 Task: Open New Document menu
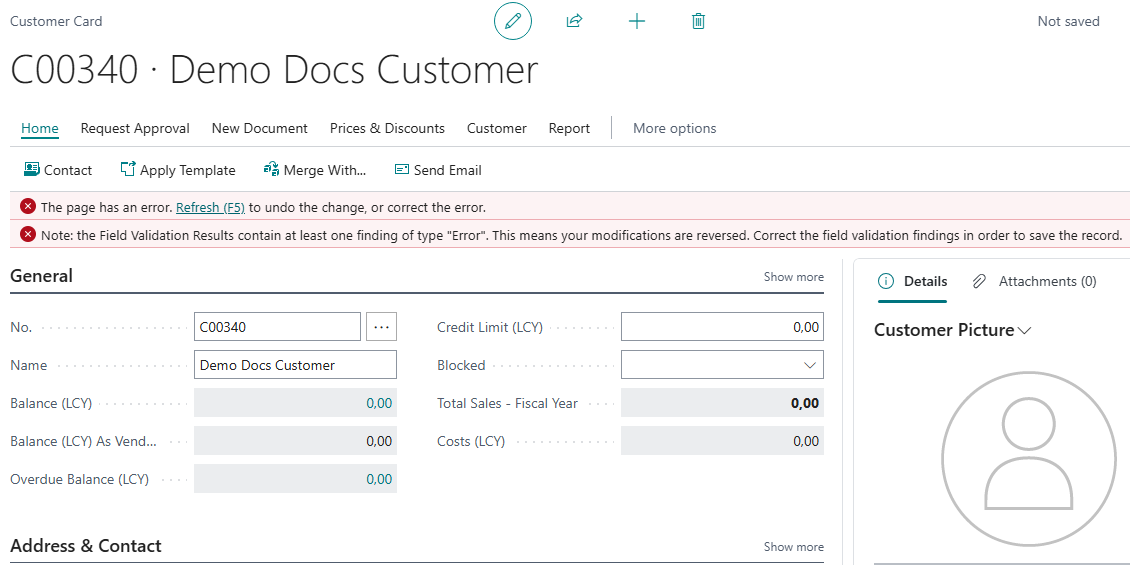259,128
